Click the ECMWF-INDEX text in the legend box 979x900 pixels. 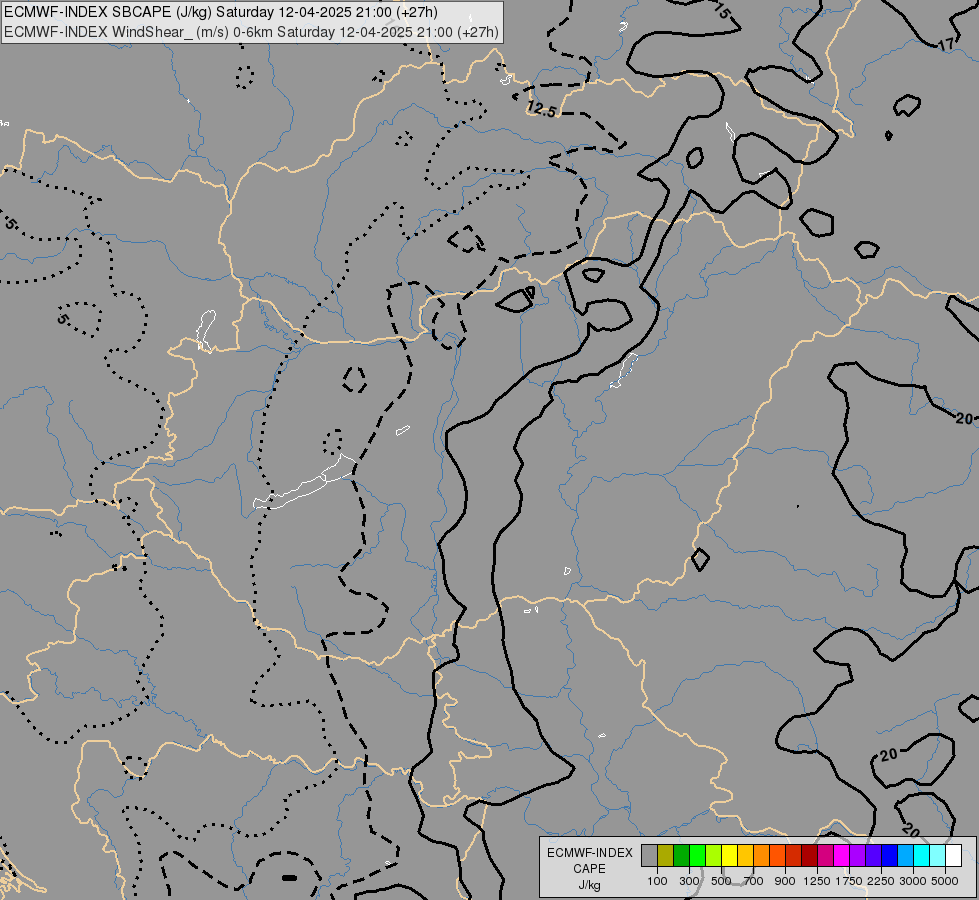[590, 853]
